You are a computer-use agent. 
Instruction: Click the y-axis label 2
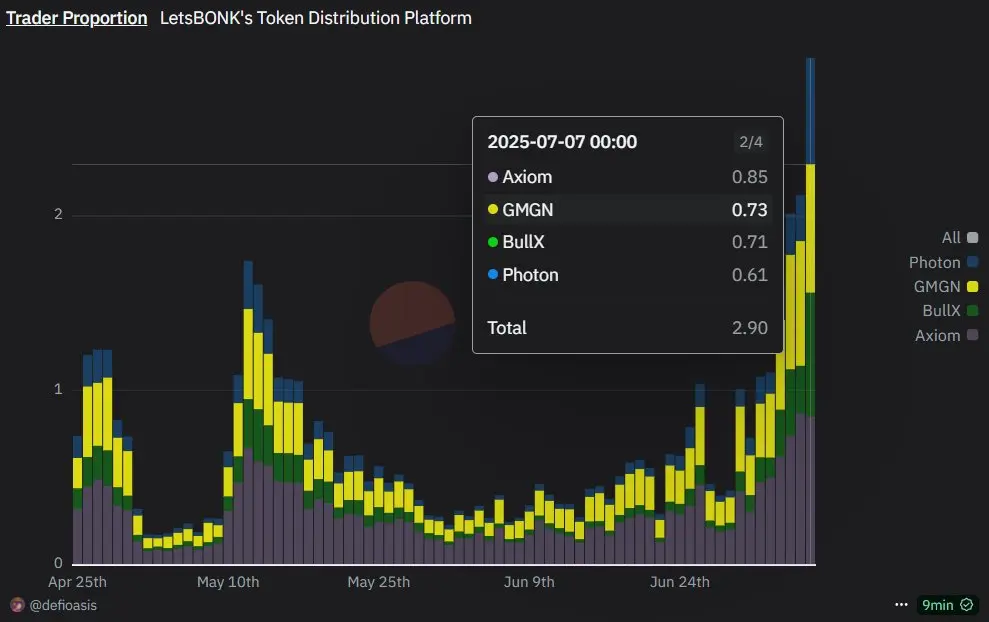coord(58,214)
